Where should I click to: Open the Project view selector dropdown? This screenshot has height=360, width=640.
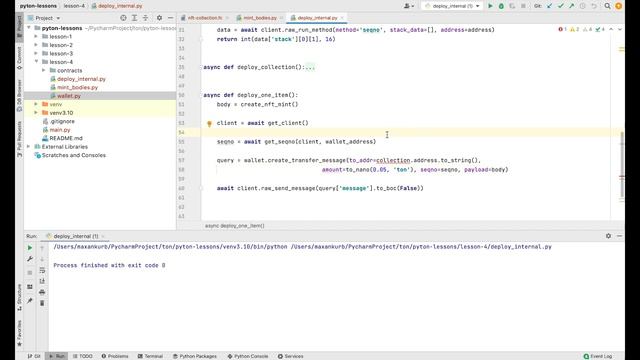(44, 18)
